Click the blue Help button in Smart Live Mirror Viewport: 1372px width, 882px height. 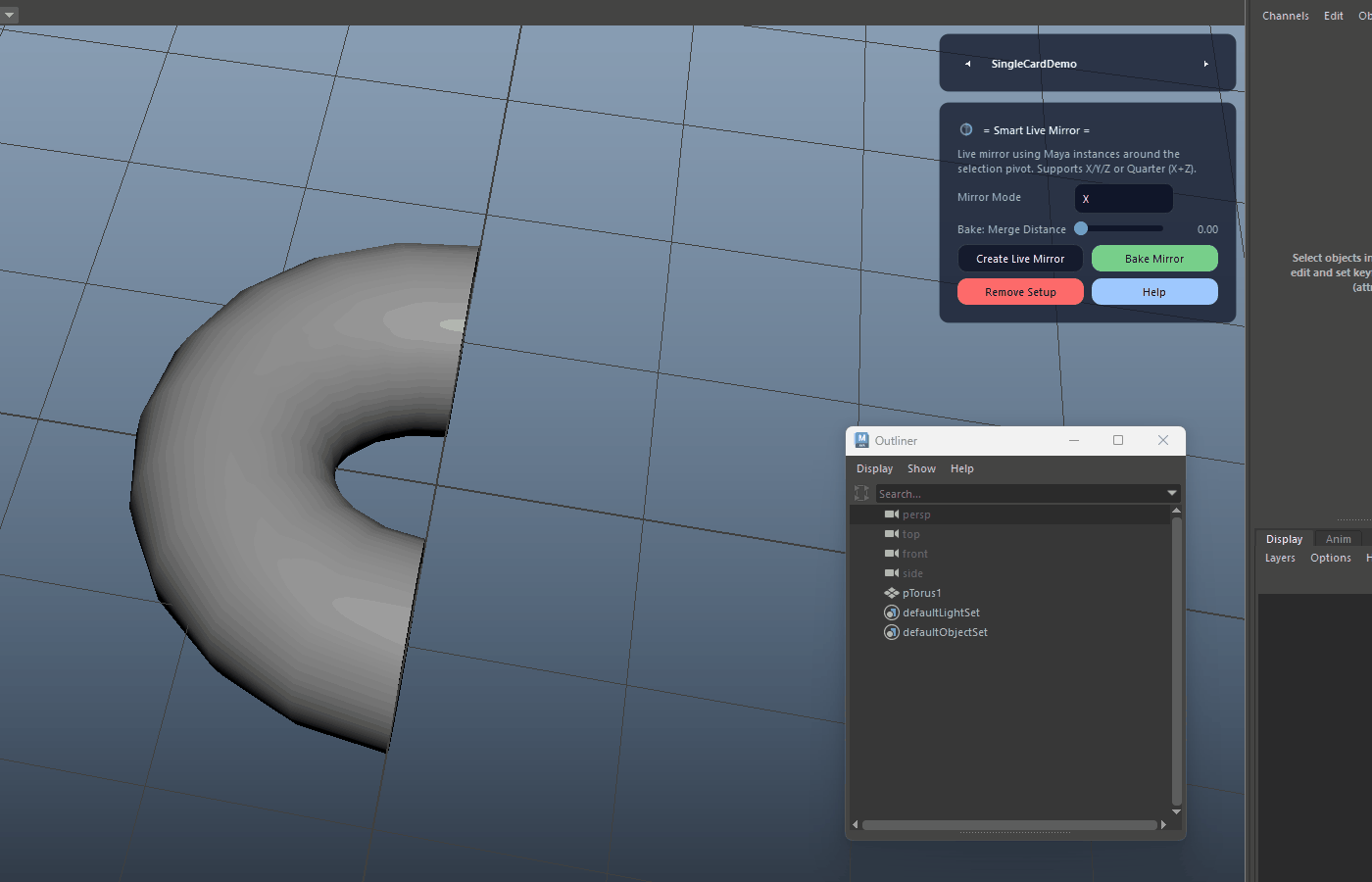pyautogui.click(x=1154, y=292)
